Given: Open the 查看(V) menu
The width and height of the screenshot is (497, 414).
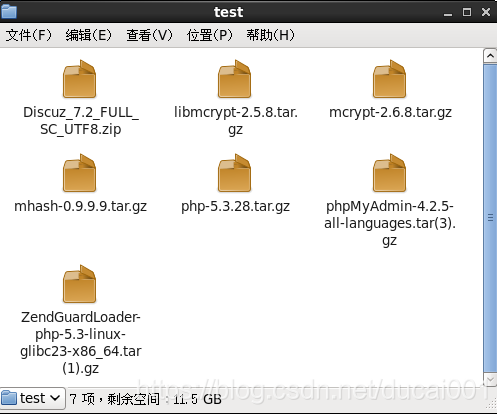Looking at the screenshot, I should [149, 35].
